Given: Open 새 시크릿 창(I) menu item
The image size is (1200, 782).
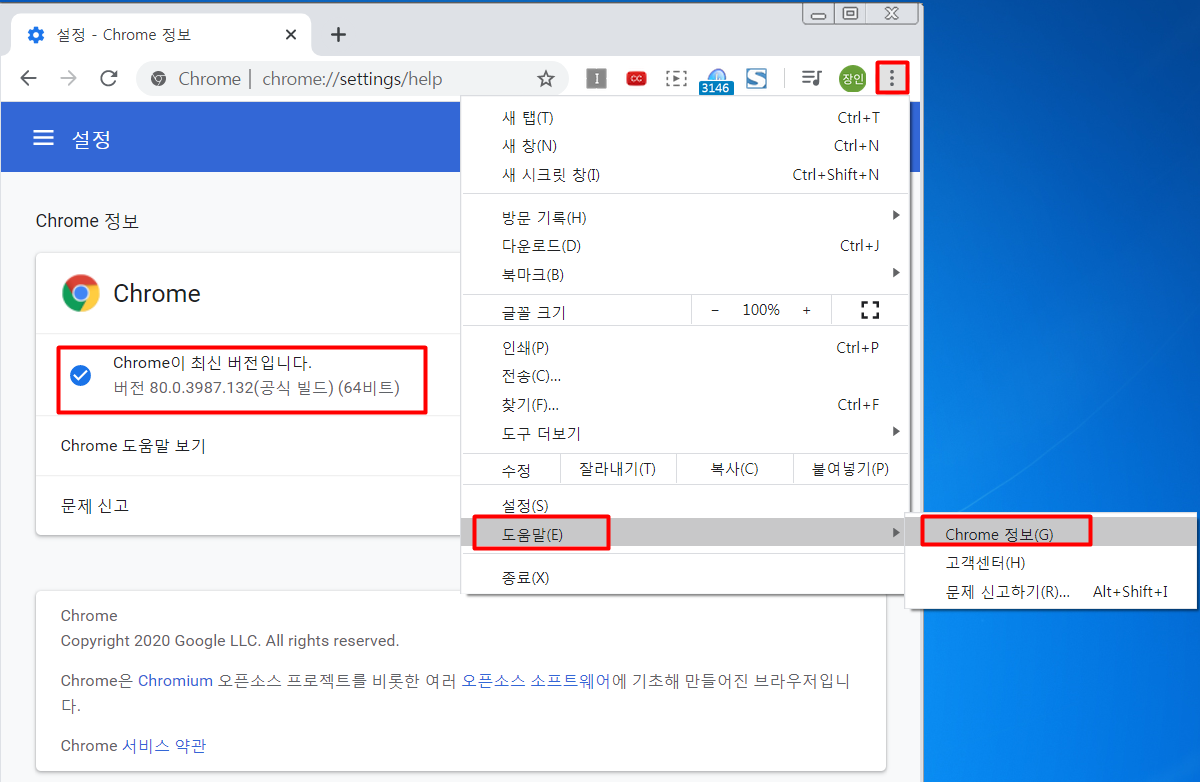Looking at the screenshot, I should [685, 174].
